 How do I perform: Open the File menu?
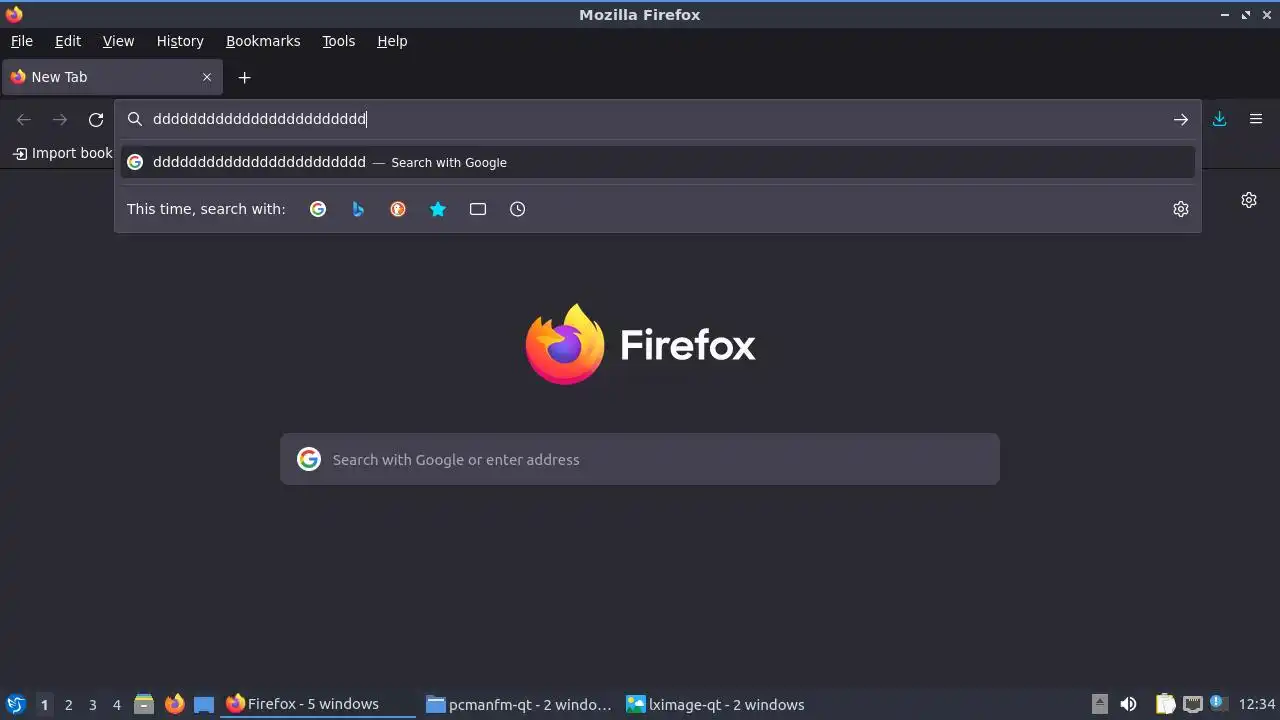[x=22, y=41]
